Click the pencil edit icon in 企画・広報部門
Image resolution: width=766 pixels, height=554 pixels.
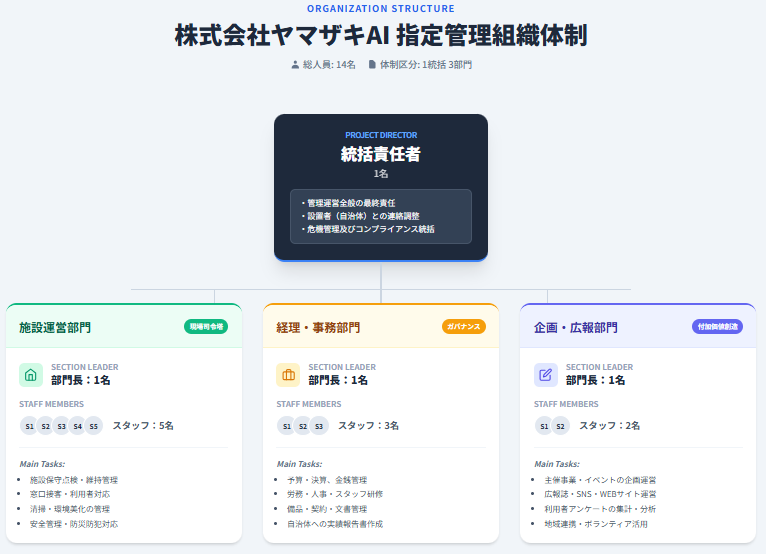tap(545, 375)
